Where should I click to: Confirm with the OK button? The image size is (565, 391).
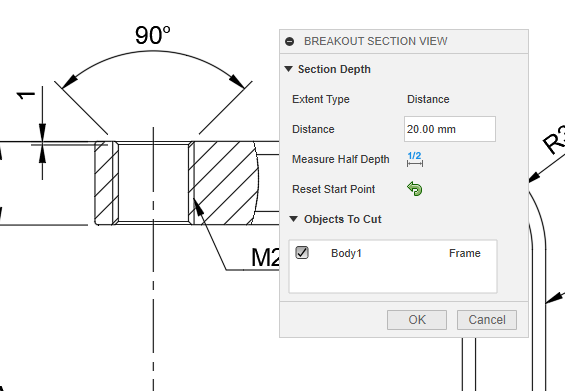417,320
